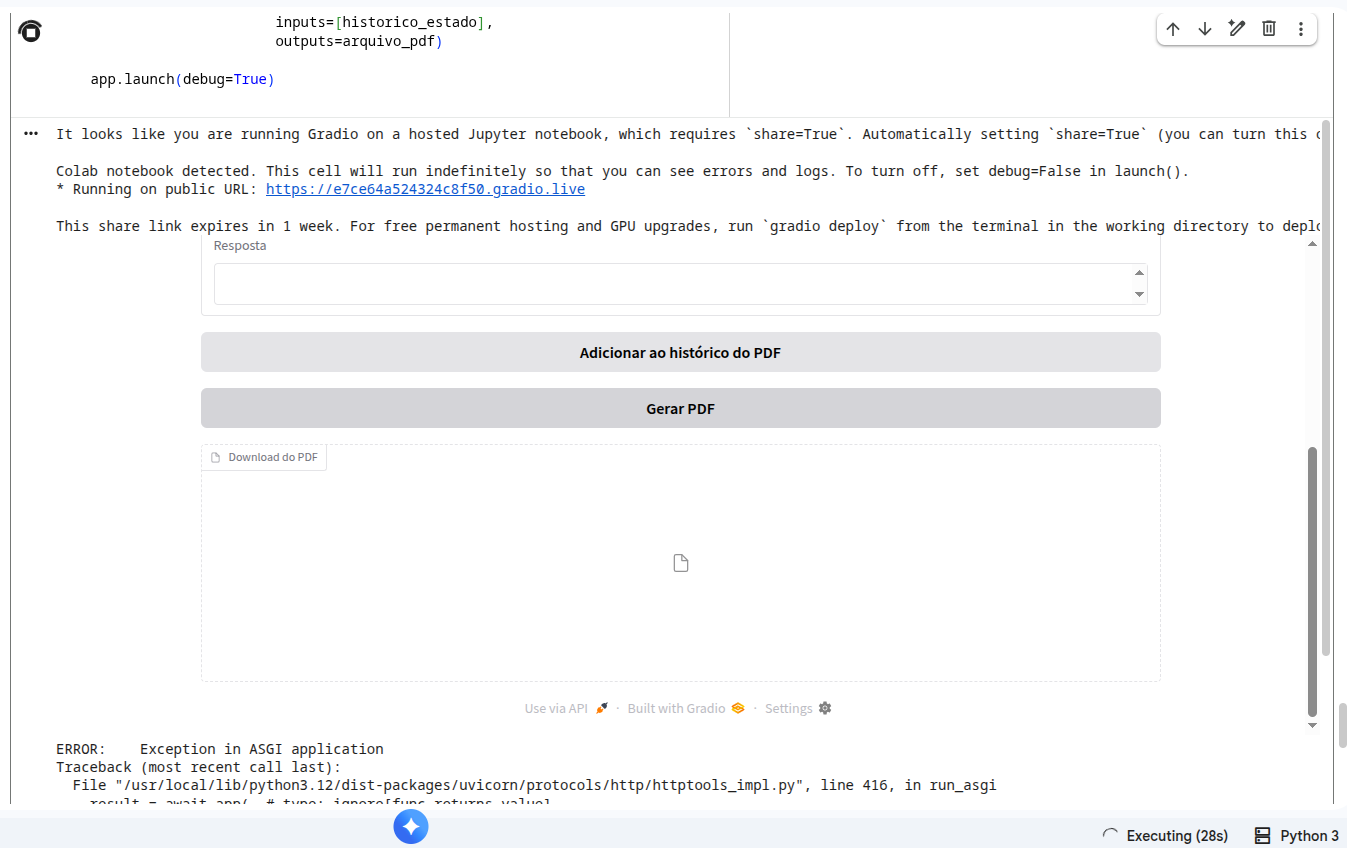Image resolution: width=1347 pixels, height=848 pixels.
Task: Click the Resposta box scroll-up arrow
Action: pyautogui.click(x=1139, y=273)
